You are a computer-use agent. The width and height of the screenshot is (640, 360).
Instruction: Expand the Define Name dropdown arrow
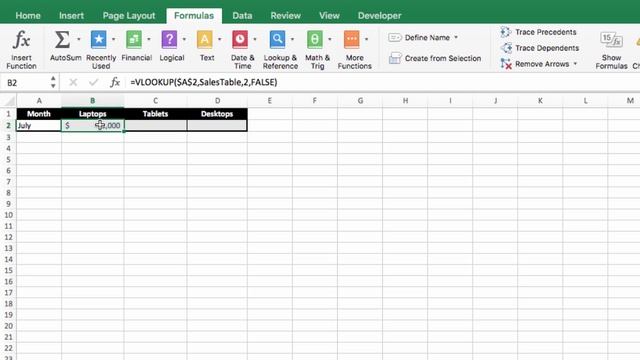[456, 38]
